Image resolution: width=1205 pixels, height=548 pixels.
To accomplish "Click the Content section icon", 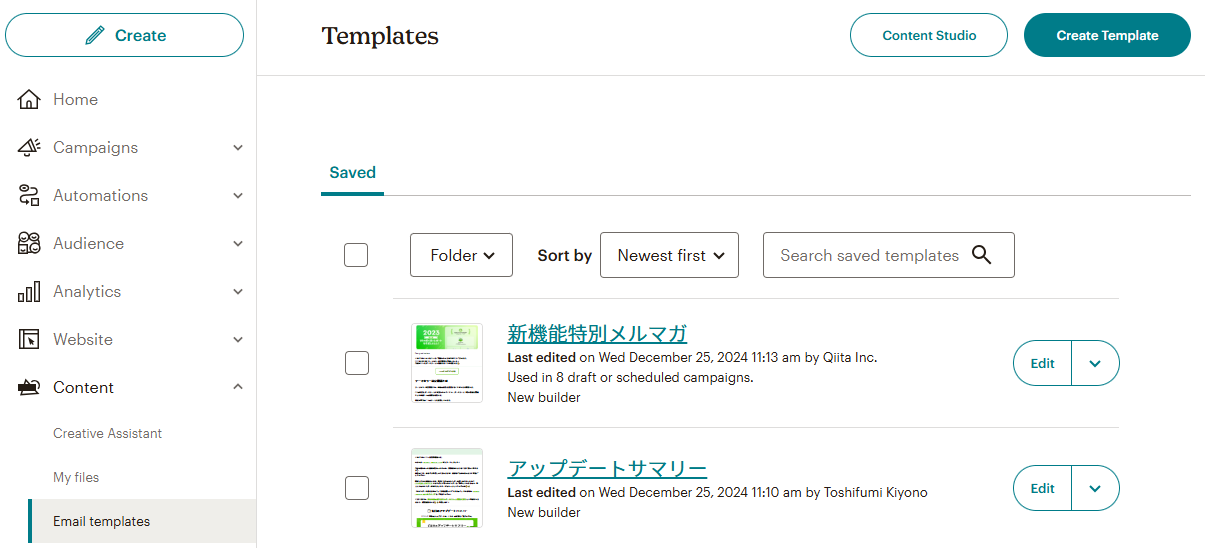I will 29,387.
